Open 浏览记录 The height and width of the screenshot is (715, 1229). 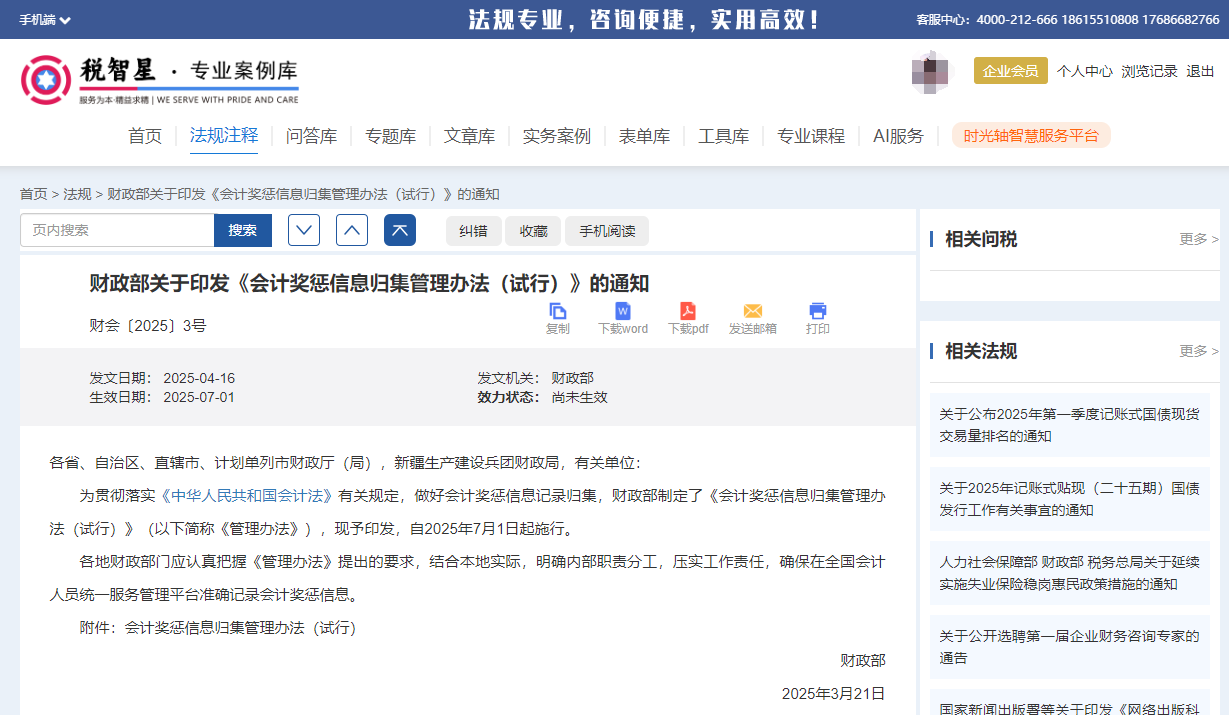[x=1149, y=71]
